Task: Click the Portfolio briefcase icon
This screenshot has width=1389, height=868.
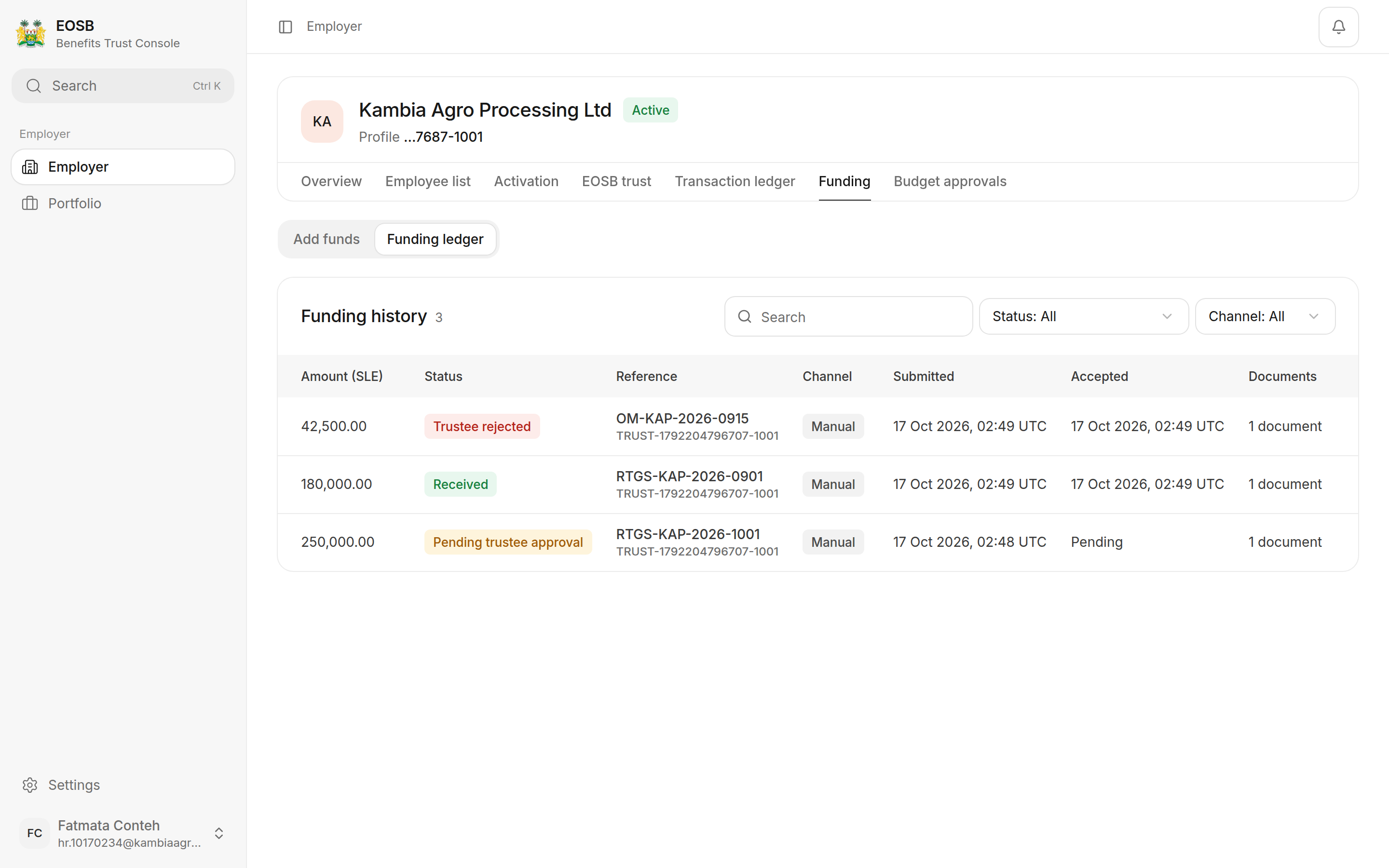Action: pyautogui.click(x=30, y=203)
